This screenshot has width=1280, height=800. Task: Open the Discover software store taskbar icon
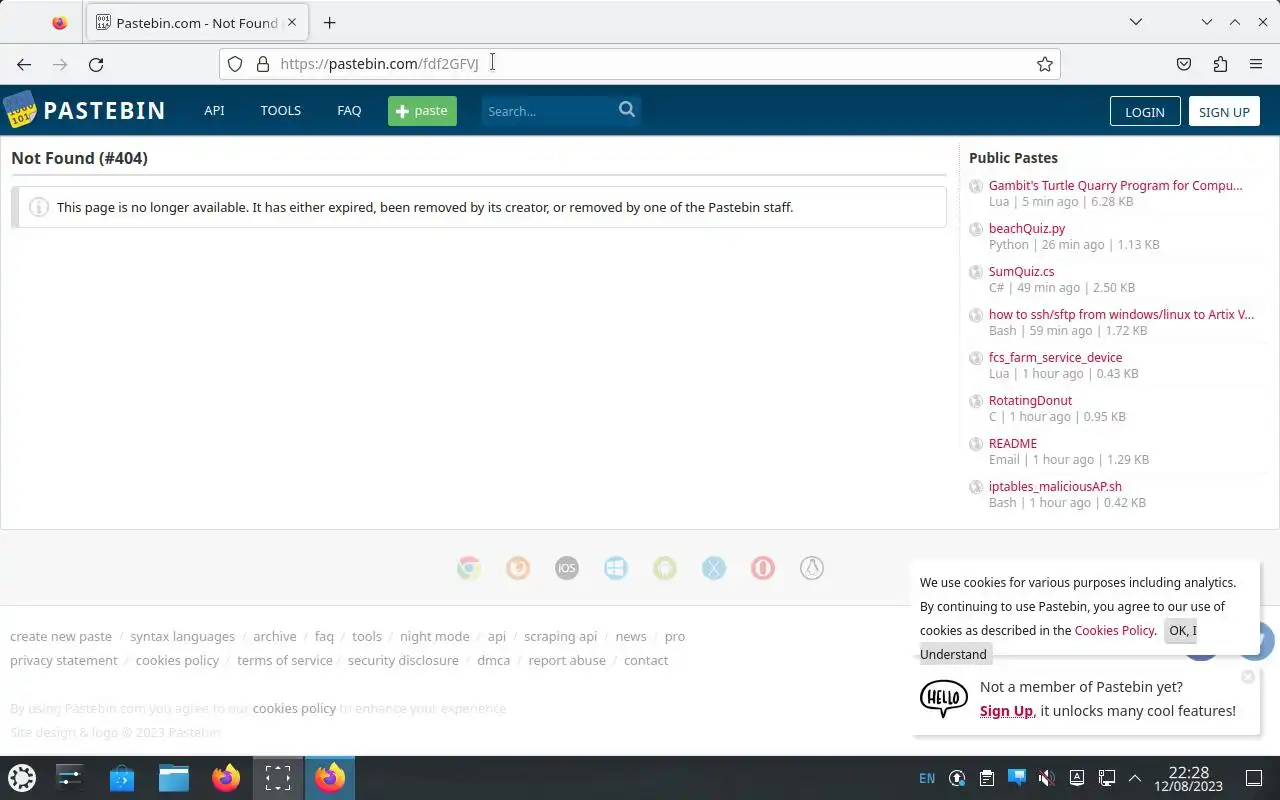[122, 777]
